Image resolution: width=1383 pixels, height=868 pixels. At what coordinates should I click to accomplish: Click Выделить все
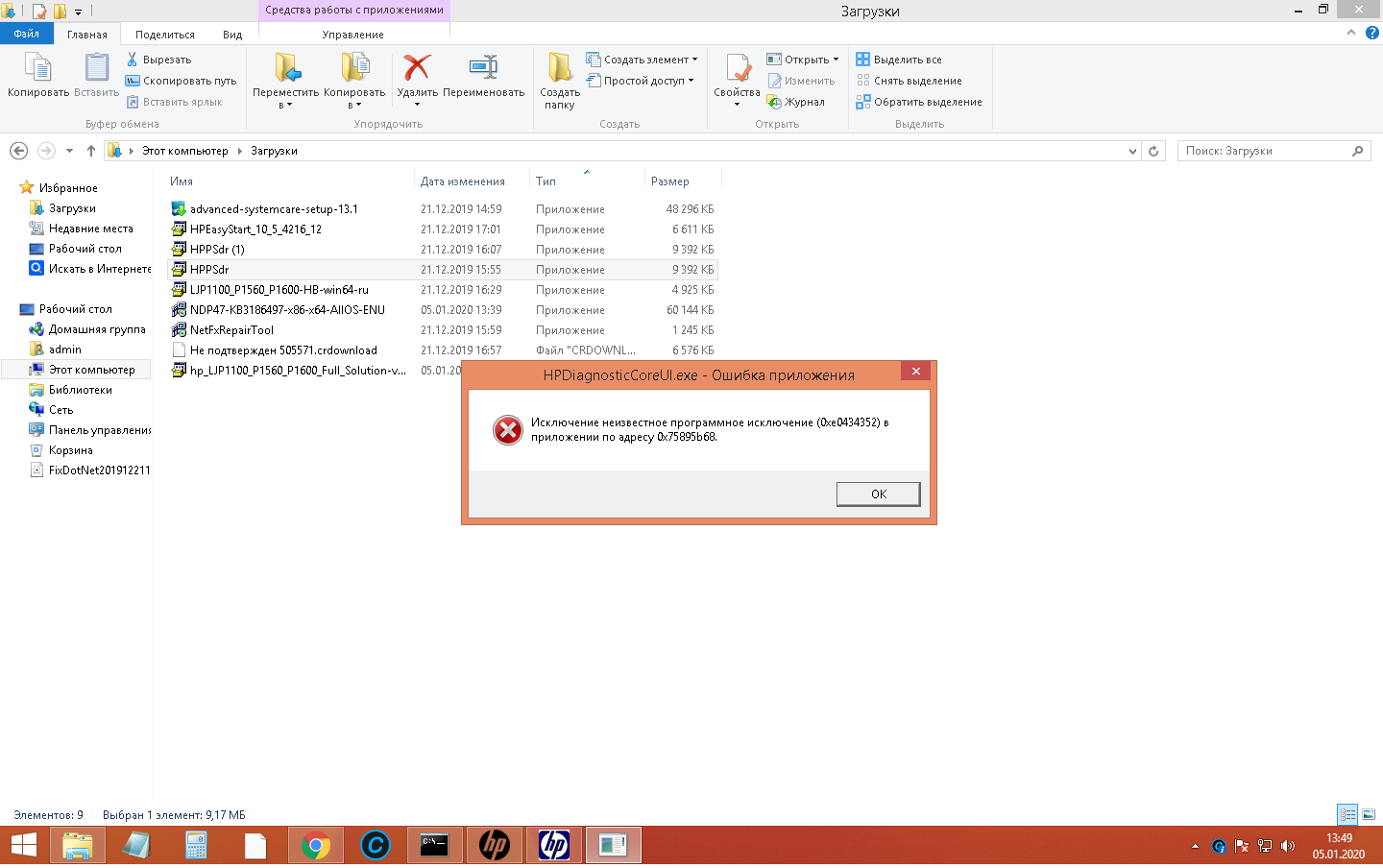(x=899, y=60)
